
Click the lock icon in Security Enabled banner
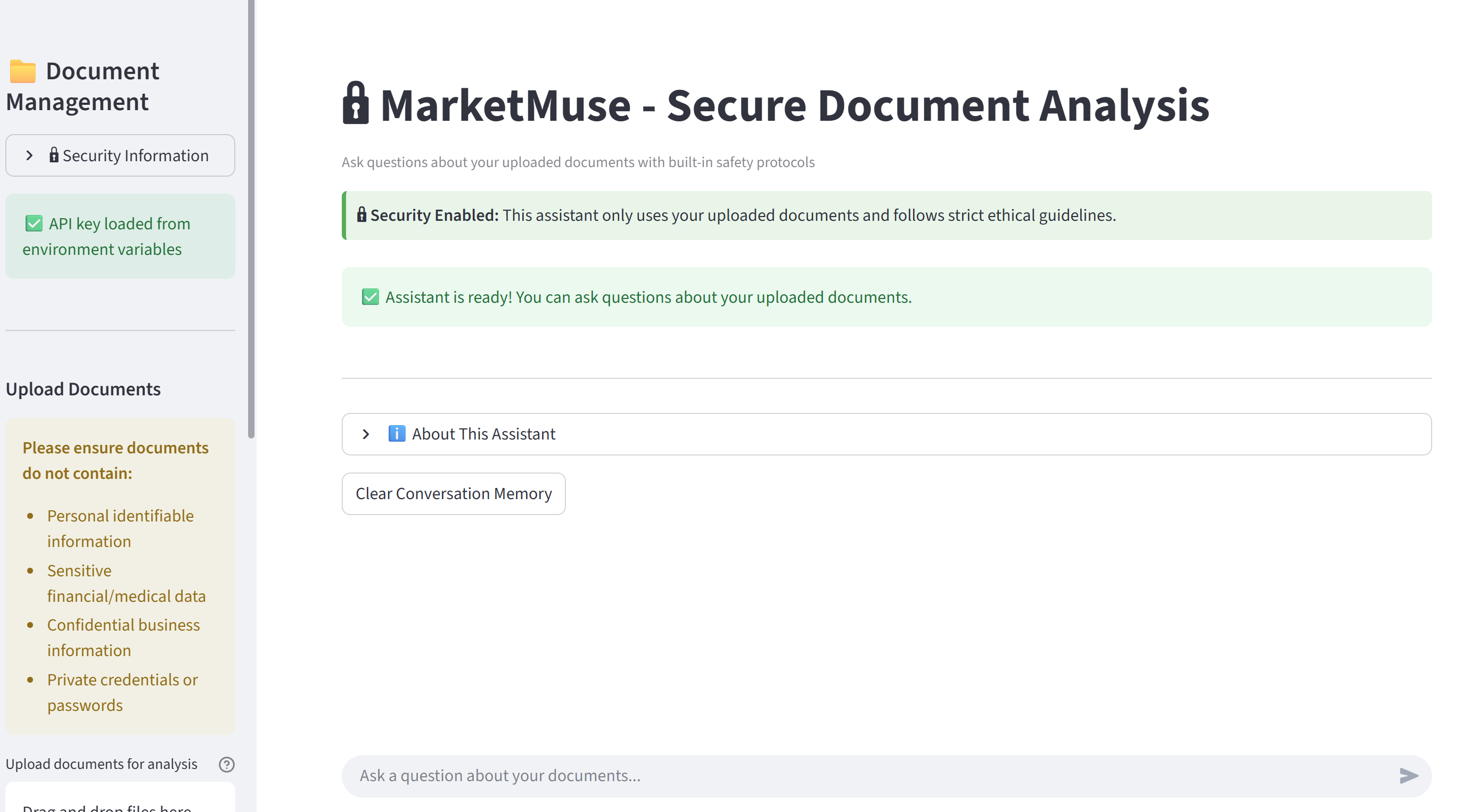coord(361,214)
